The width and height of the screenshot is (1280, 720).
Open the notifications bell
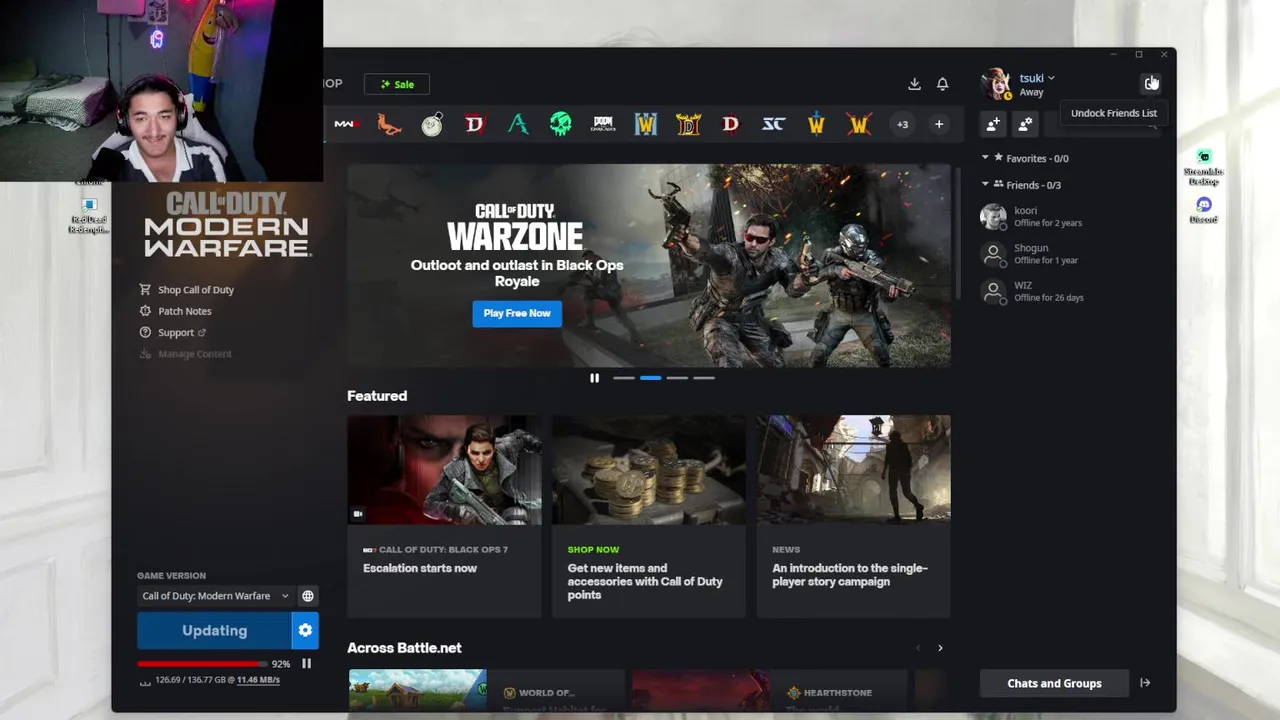[942, 84]
